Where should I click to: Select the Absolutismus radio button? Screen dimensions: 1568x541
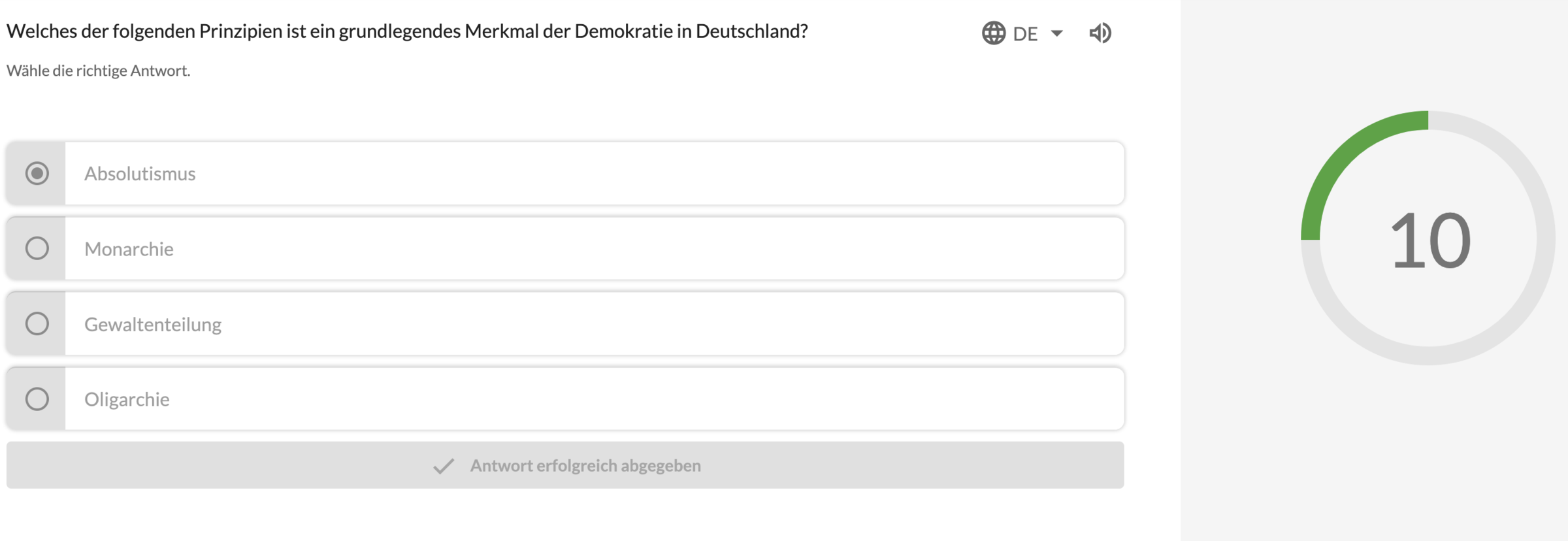click(37, 173)
